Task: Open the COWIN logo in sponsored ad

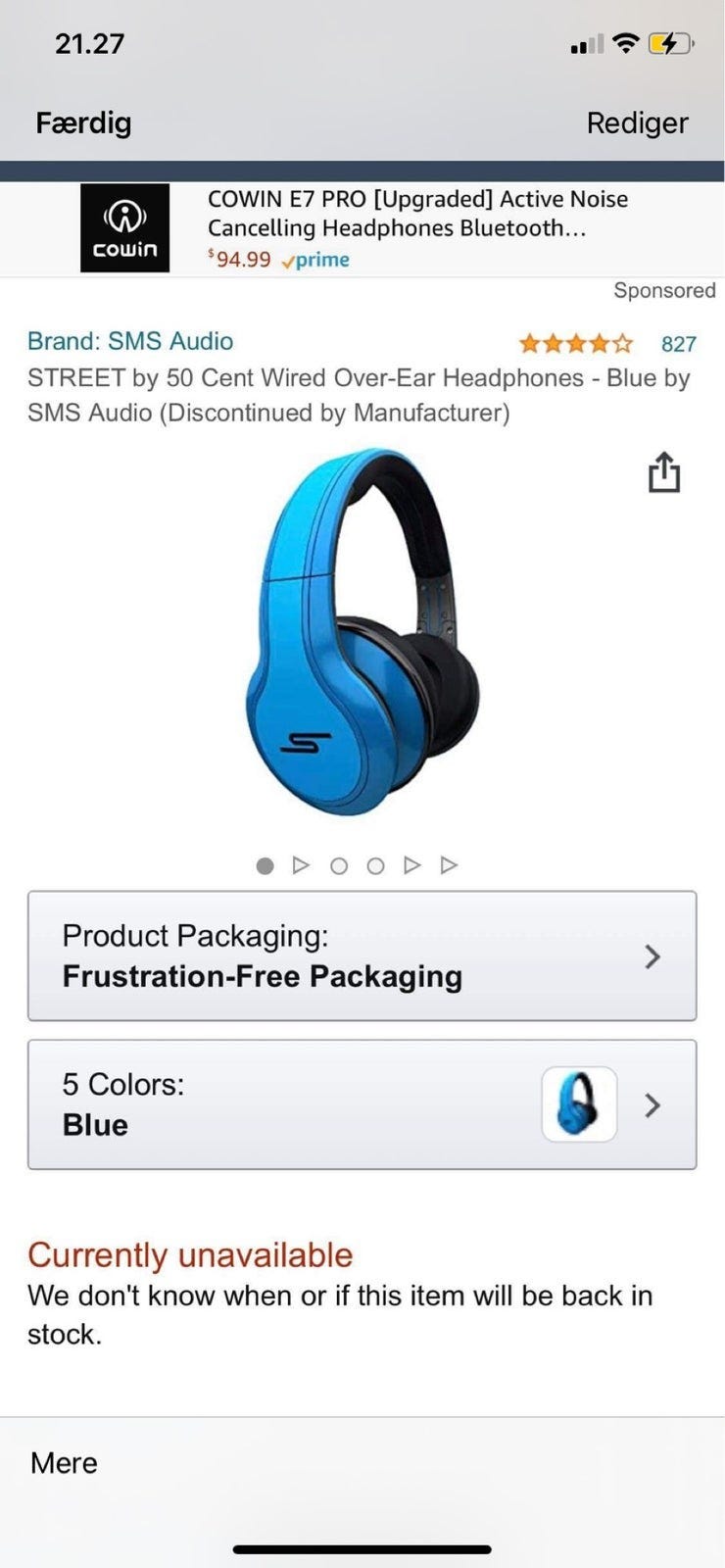Action: coord(124,227)
